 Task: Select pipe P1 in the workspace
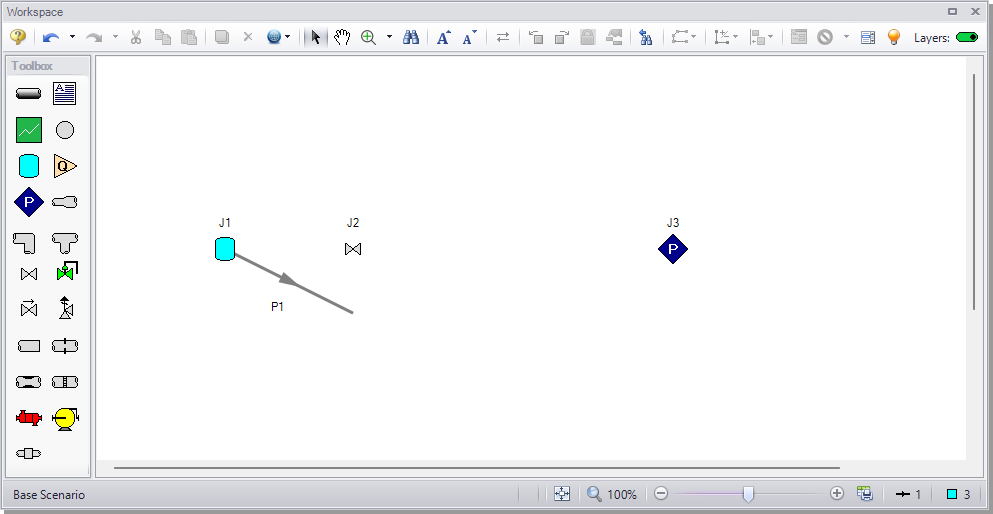pos(294,283)
